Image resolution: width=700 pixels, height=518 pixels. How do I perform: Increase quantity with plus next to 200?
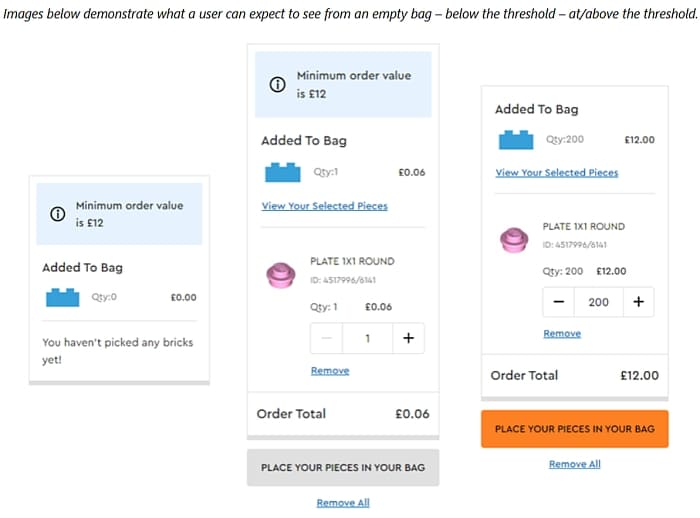pyautogui.click(x=638, y=302)
